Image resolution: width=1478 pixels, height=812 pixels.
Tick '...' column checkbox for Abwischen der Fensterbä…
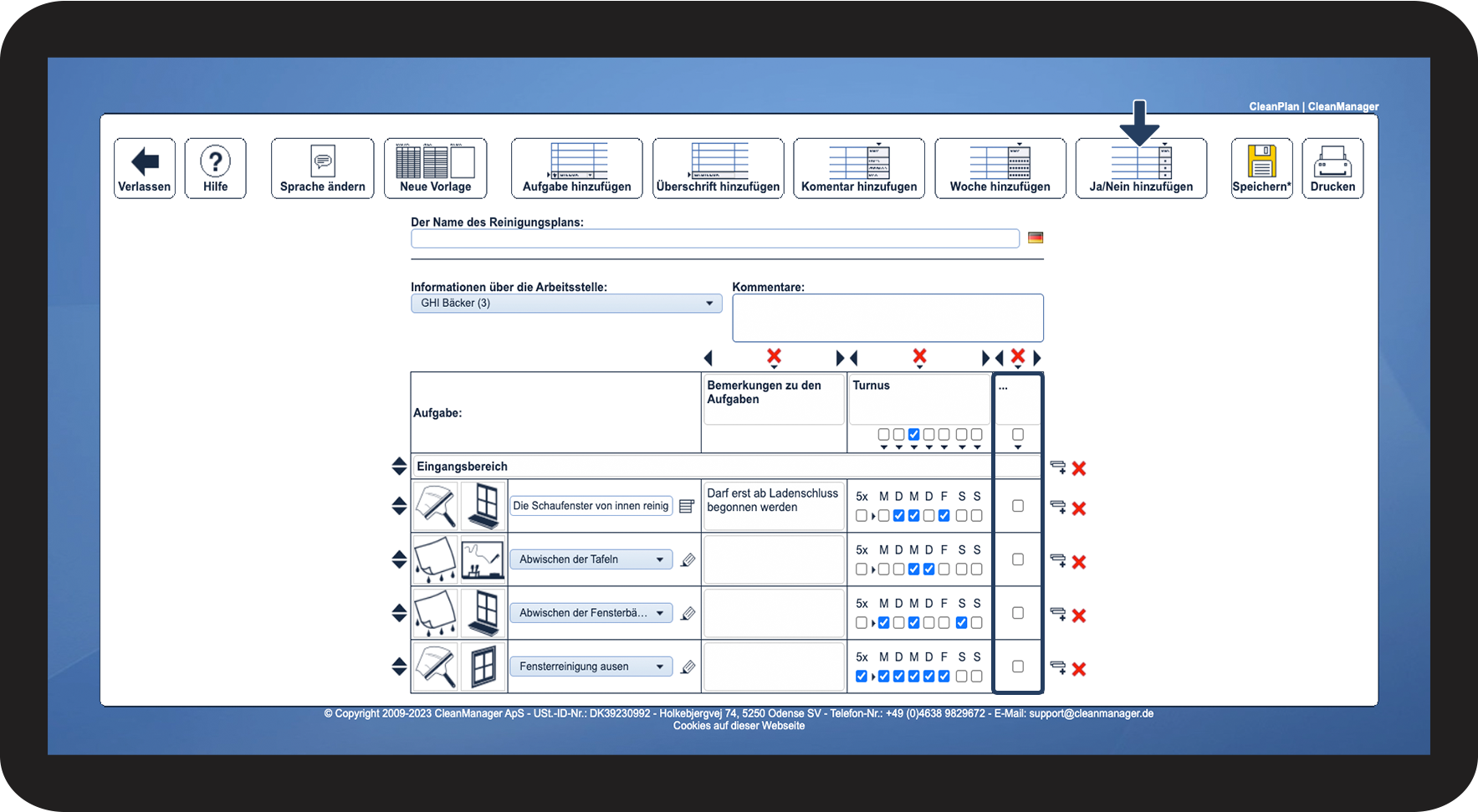pyautogui.click(x=1018, y=613)
